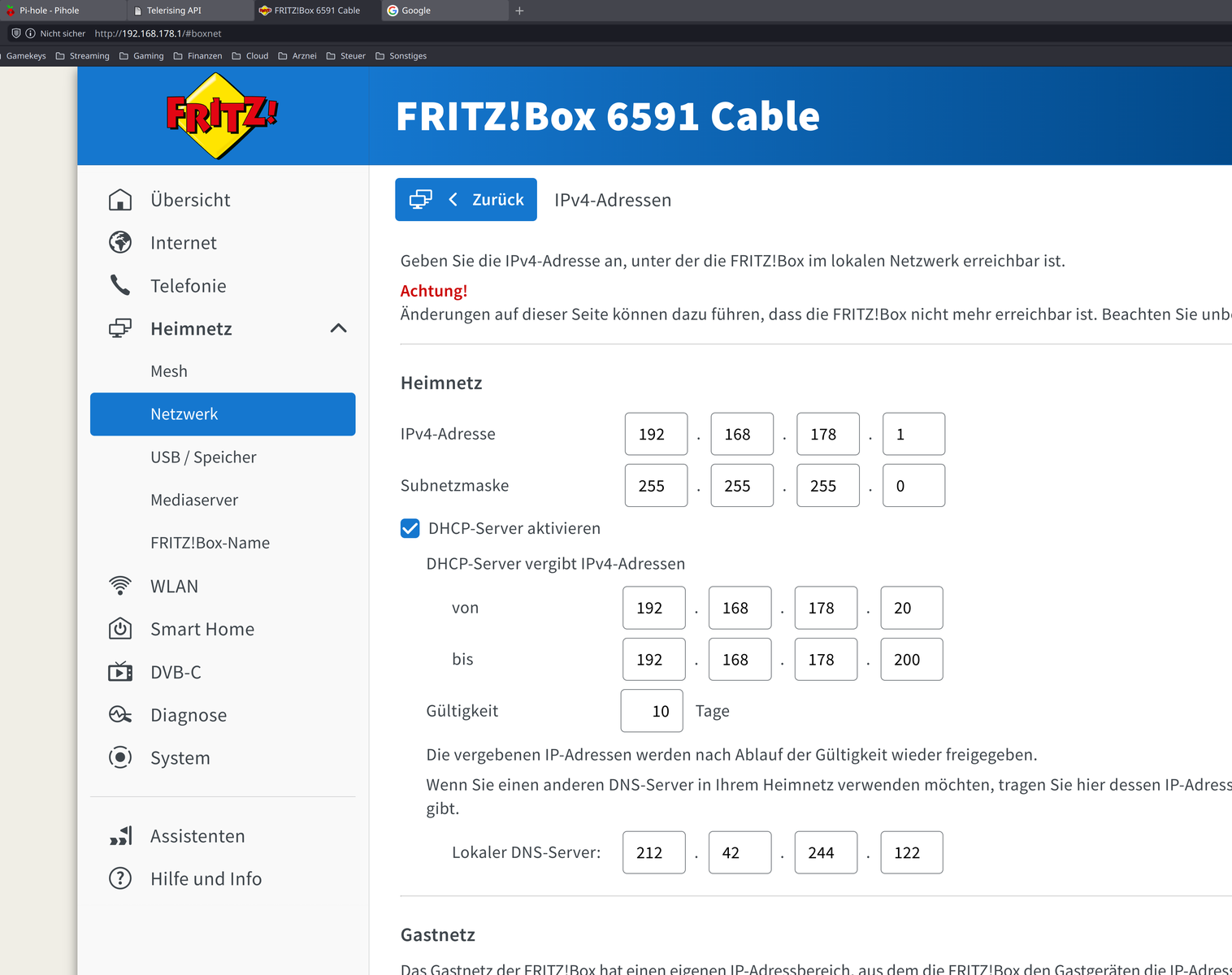
Task: Open the Streaming bookmarks folder
Action: [82, 56]
